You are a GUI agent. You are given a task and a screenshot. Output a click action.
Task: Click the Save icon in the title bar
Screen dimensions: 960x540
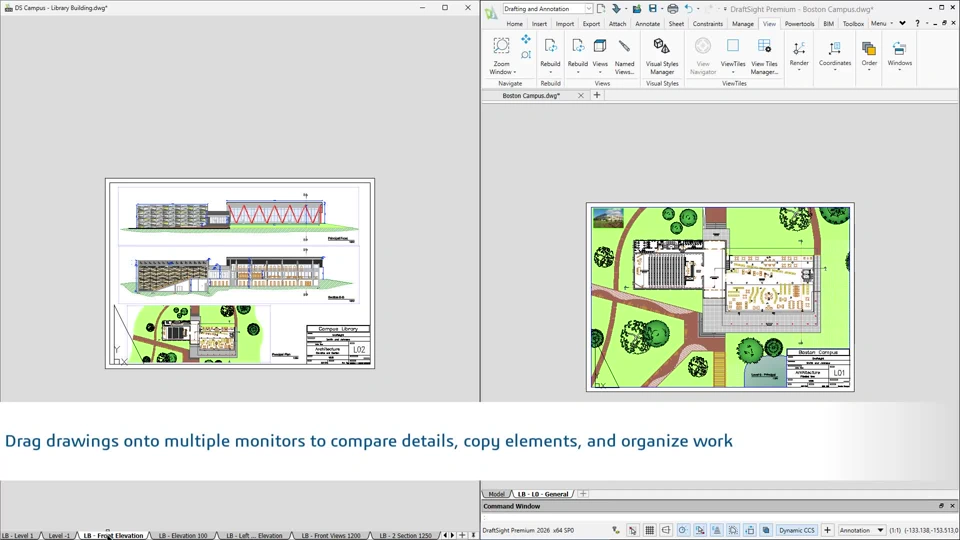[653, 9]
